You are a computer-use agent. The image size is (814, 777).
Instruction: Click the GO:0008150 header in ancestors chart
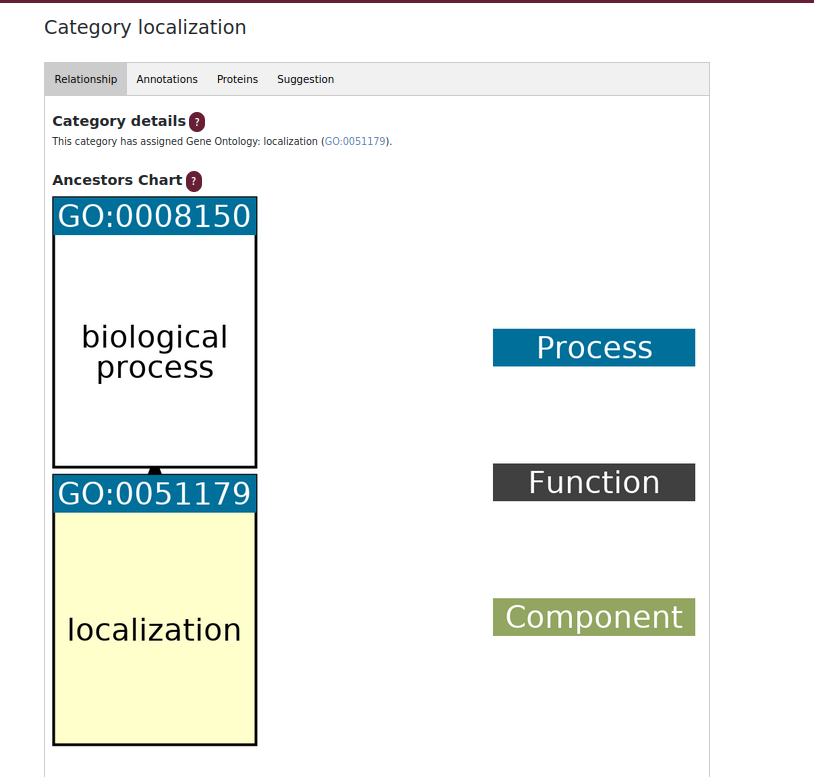click(155, 217)
